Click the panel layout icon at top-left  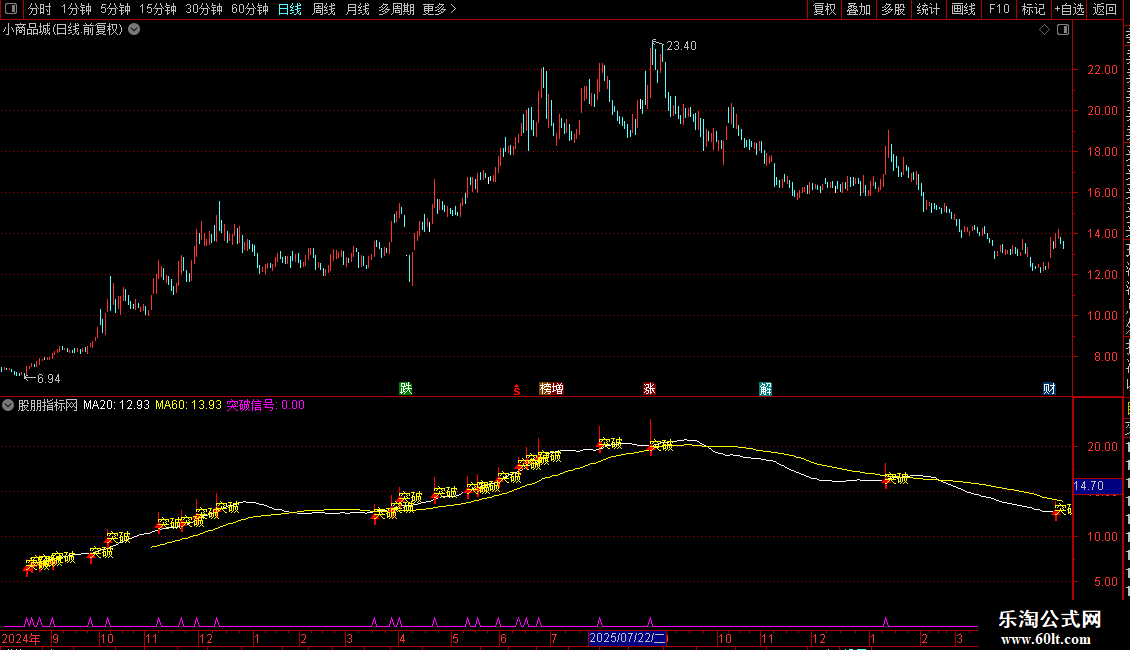[x=11, y=9]
